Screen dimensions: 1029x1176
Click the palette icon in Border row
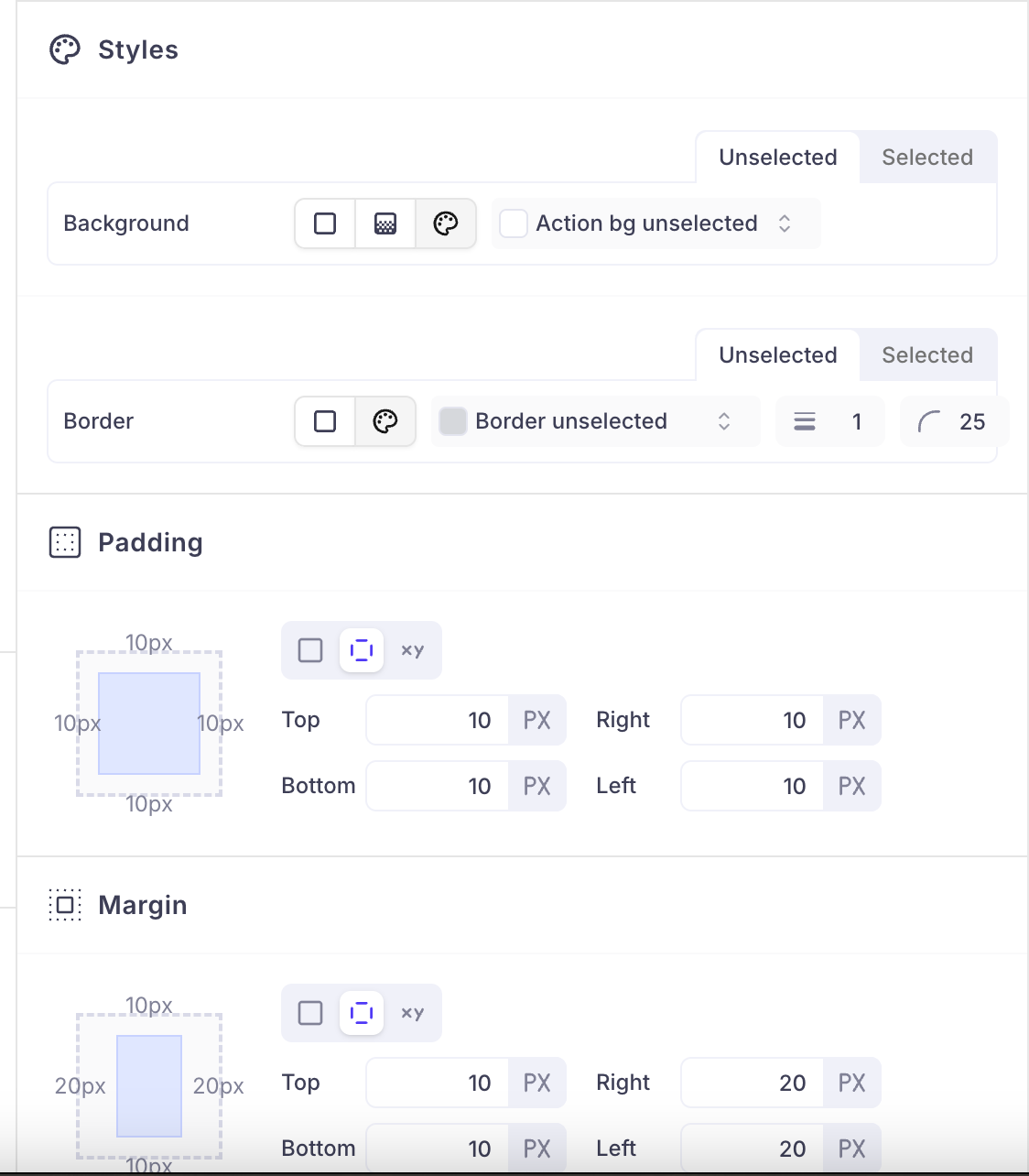click(x=385, y=421)
